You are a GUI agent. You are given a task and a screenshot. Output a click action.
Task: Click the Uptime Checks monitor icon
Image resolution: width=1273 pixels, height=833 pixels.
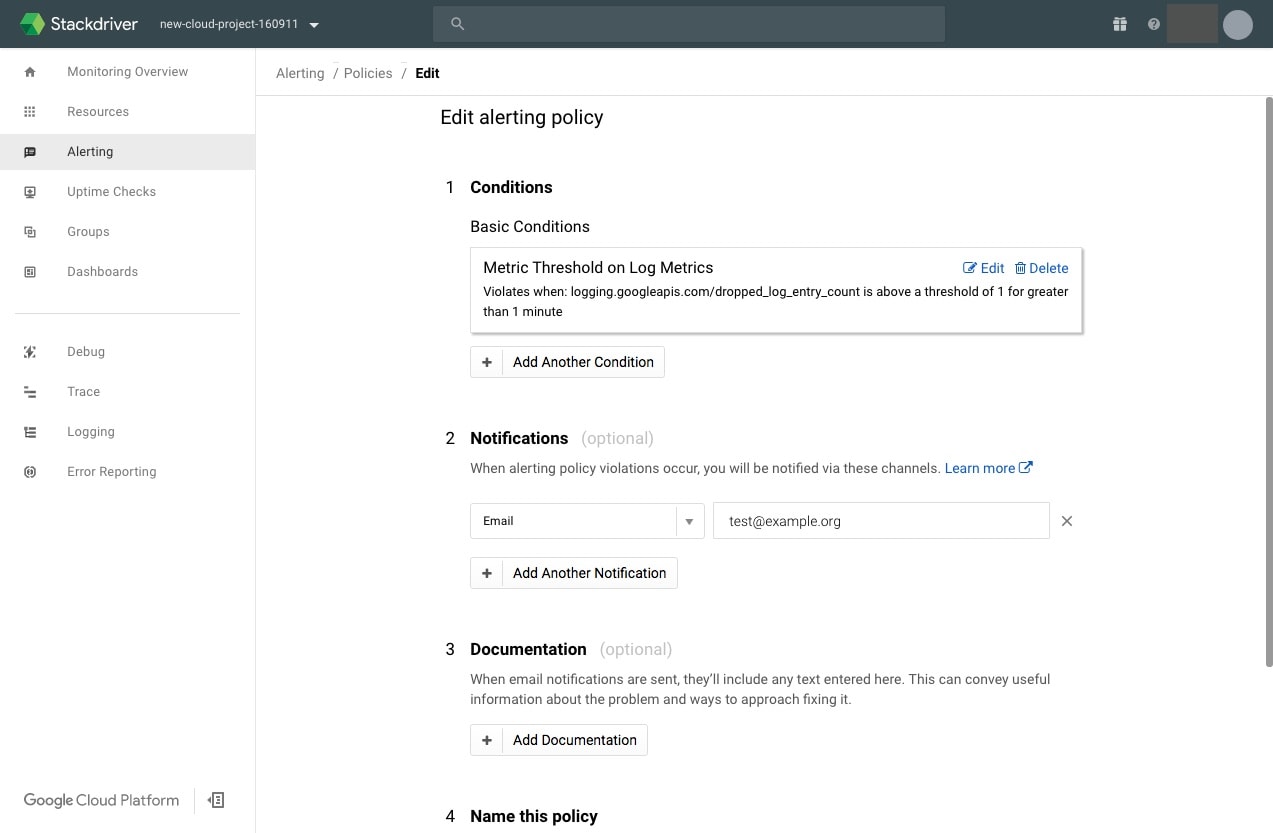point(30,192)
